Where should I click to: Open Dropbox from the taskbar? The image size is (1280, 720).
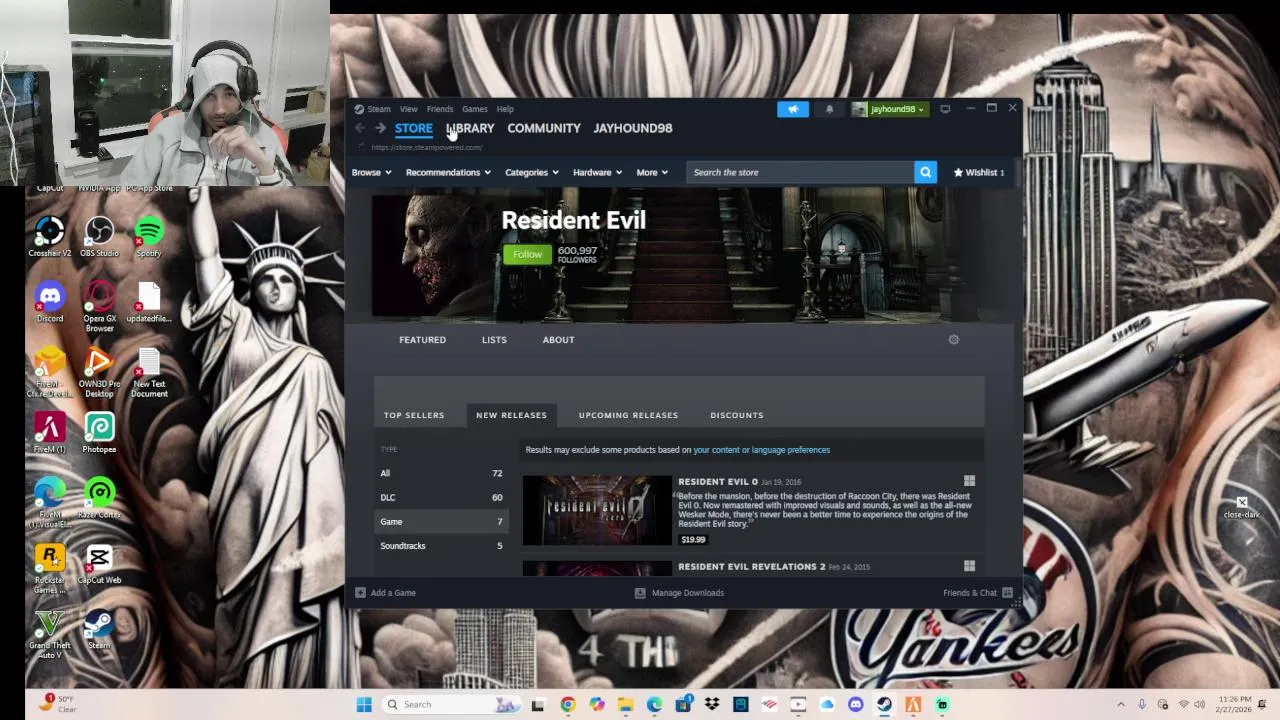pyautogui.click(x=711, y=704)
